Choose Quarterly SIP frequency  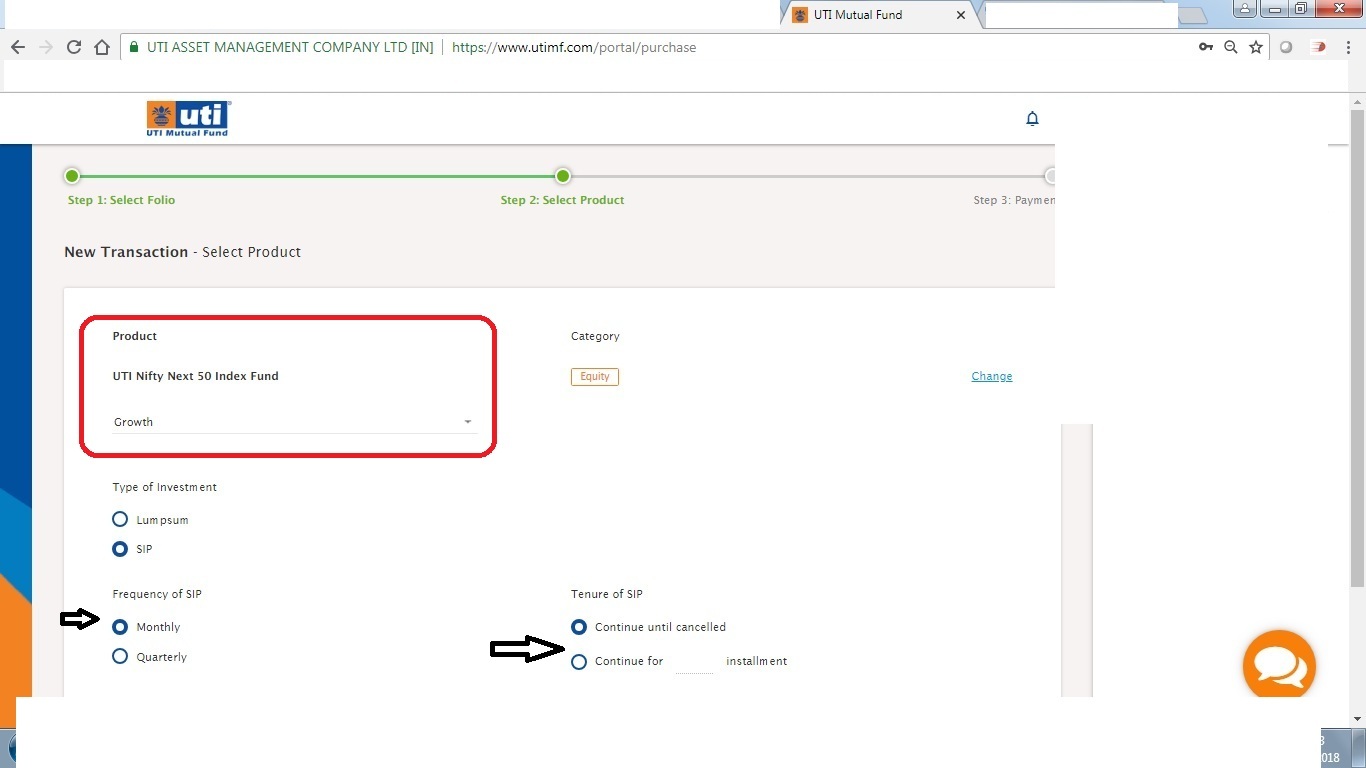click(120, 657)
